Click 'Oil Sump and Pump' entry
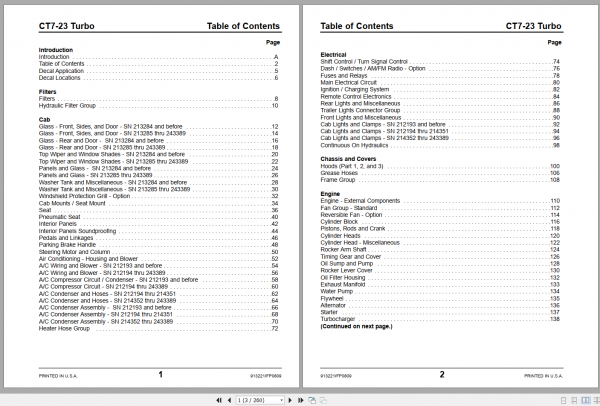 pyautogui.click(x=347, y=264)
